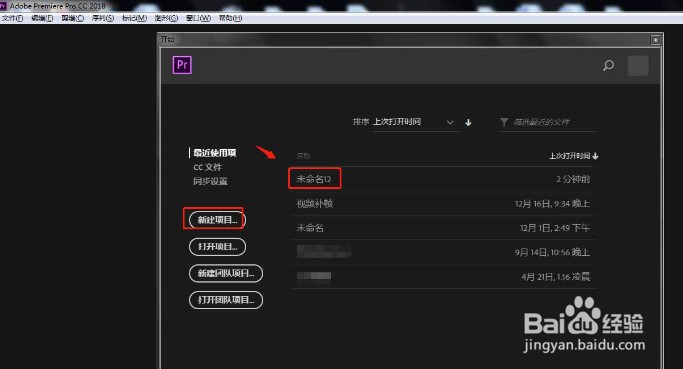Click the 打开项目... button
The height and width of the screenshot is (369, 683).
click(217, 247)
